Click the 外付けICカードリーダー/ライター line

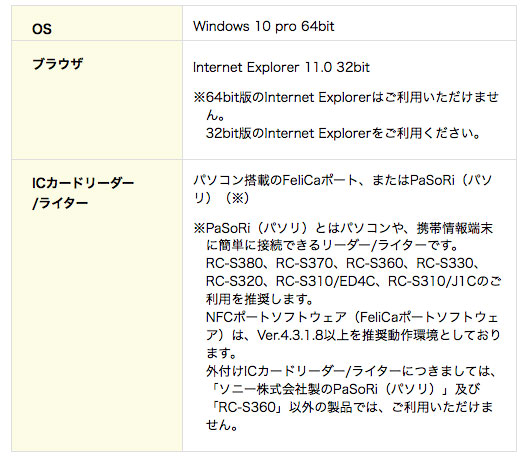(x=351, y=371)
